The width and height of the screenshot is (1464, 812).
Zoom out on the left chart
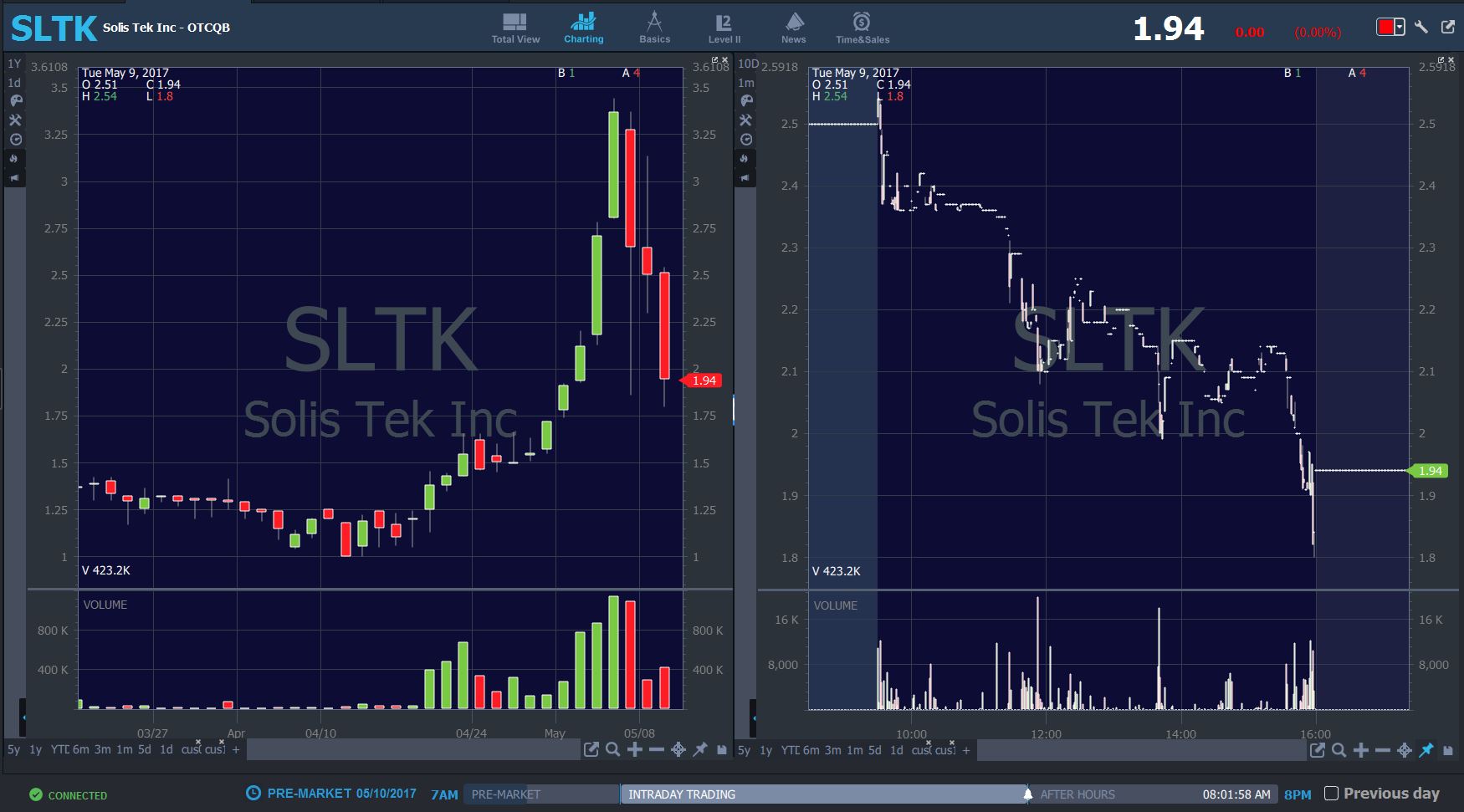[657, 749]
